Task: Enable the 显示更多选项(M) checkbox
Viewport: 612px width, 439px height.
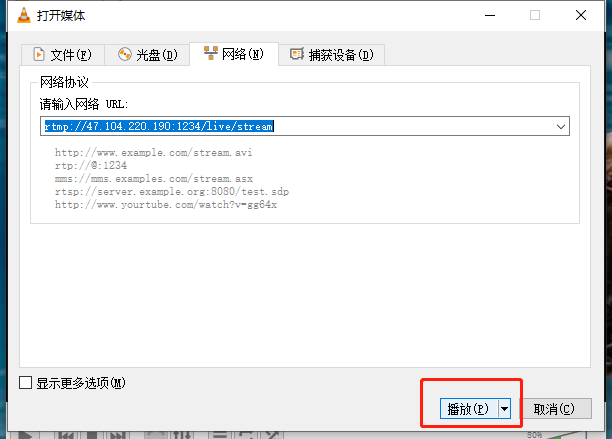Action: [x=26, y=383]
